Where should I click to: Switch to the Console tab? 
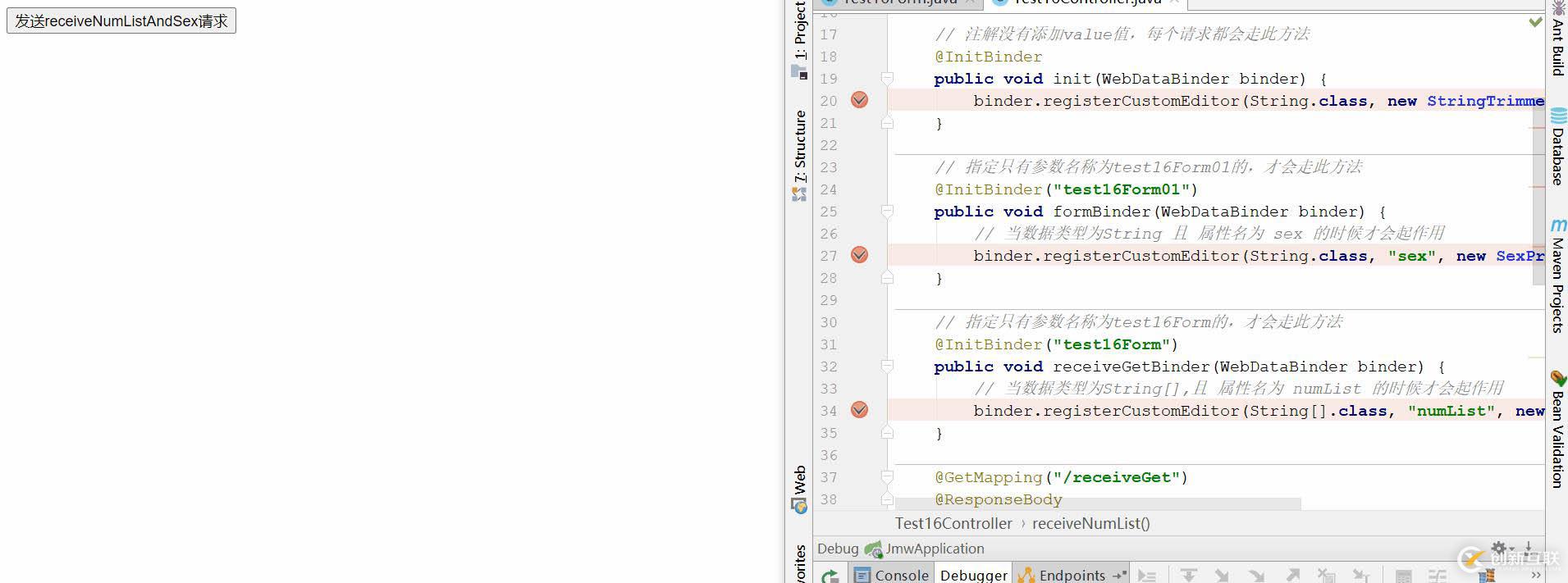(x=891, y=575)
